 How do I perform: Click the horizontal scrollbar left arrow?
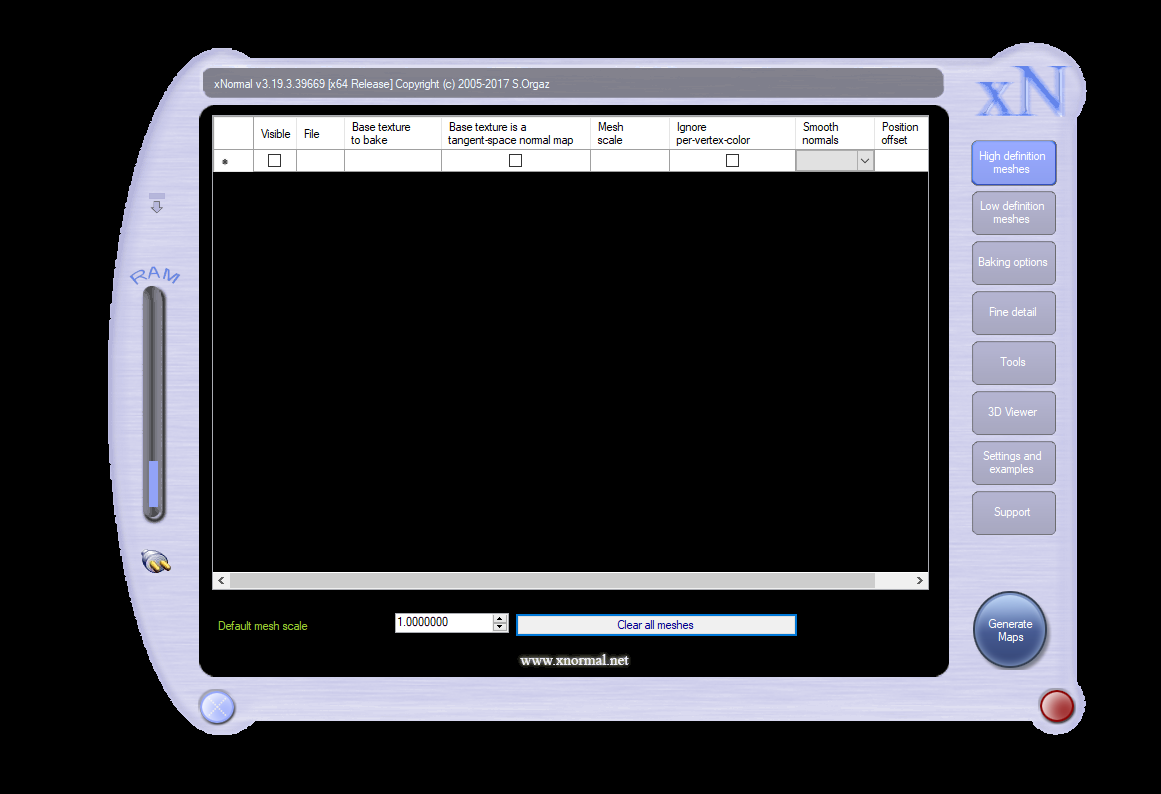[x=221, y=581]
